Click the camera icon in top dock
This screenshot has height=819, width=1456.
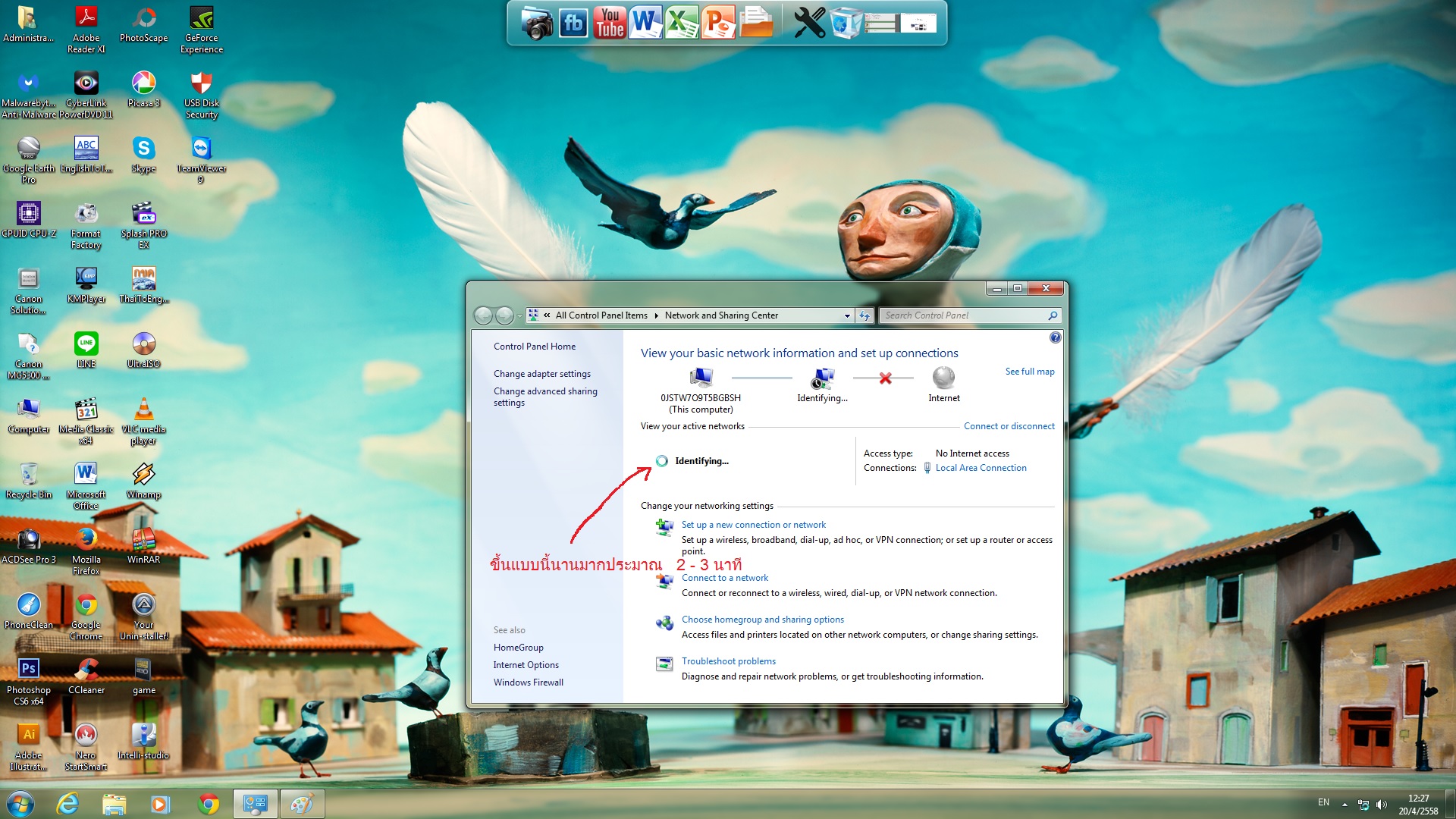pyautogui.click(x=537, y=24)
